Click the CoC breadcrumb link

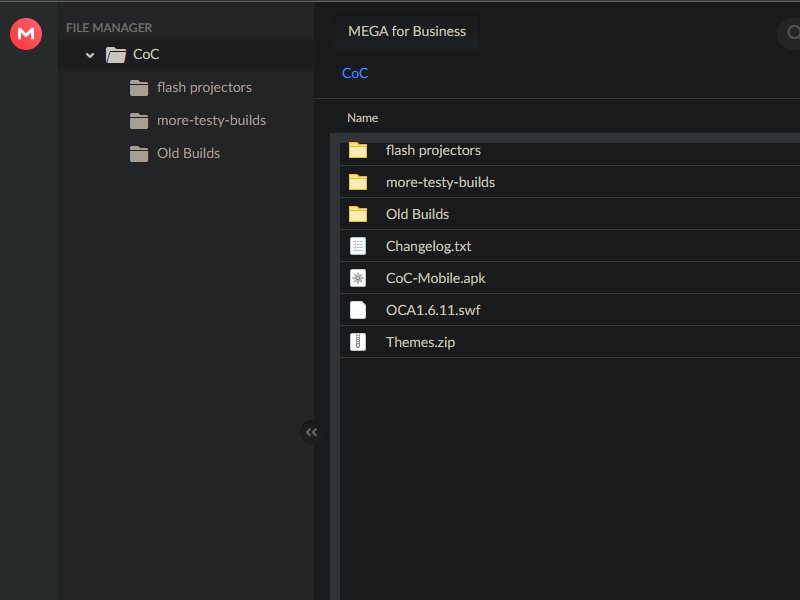[x=355, y=73]
